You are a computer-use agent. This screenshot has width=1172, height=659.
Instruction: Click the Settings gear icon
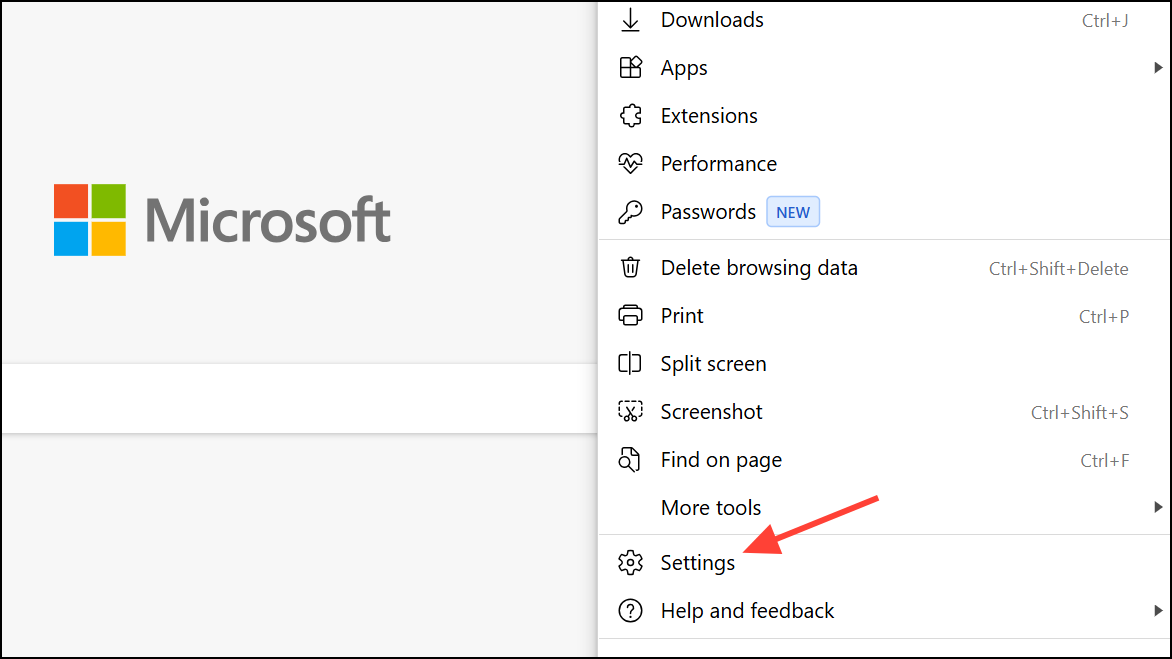pyautogui.click(x=630, y=563)
